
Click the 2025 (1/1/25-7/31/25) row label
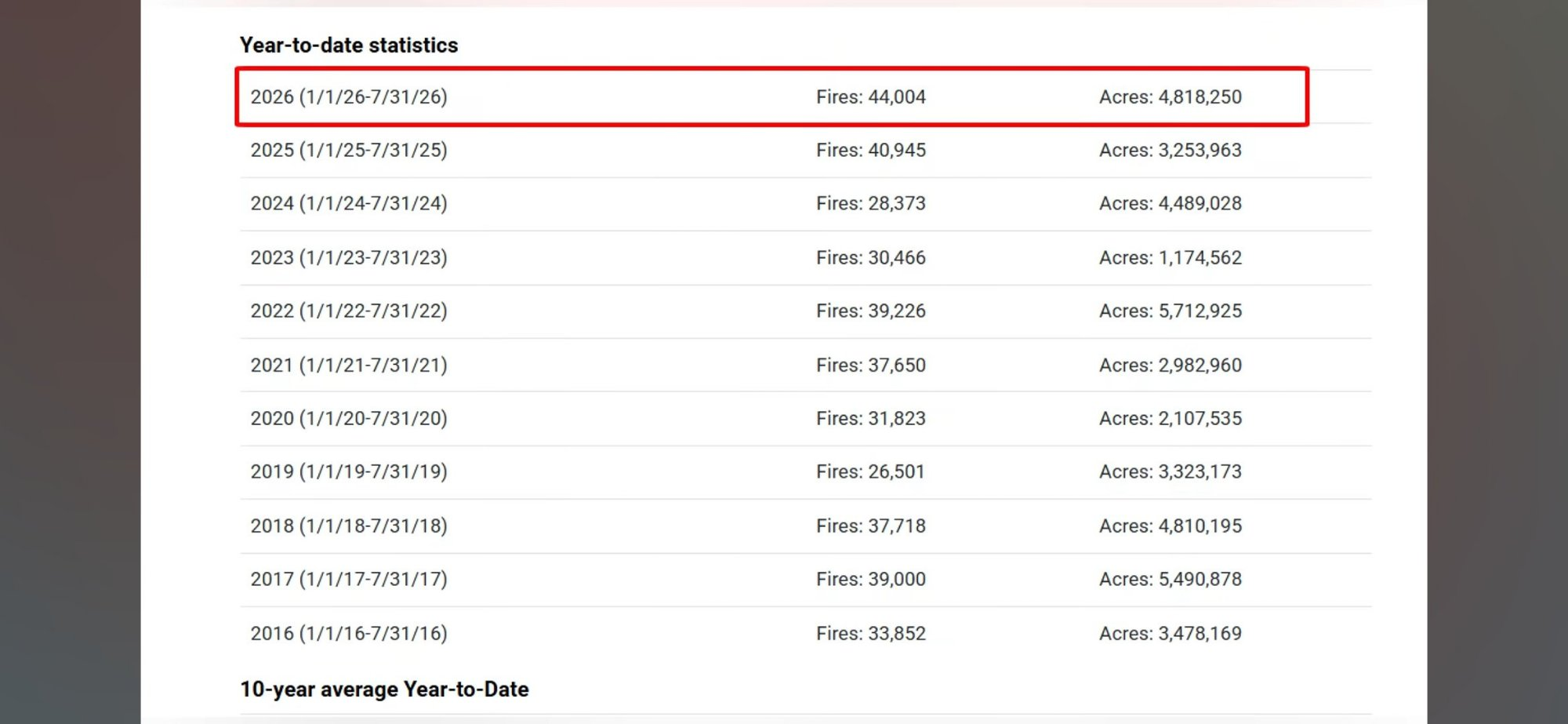(349, 150)
